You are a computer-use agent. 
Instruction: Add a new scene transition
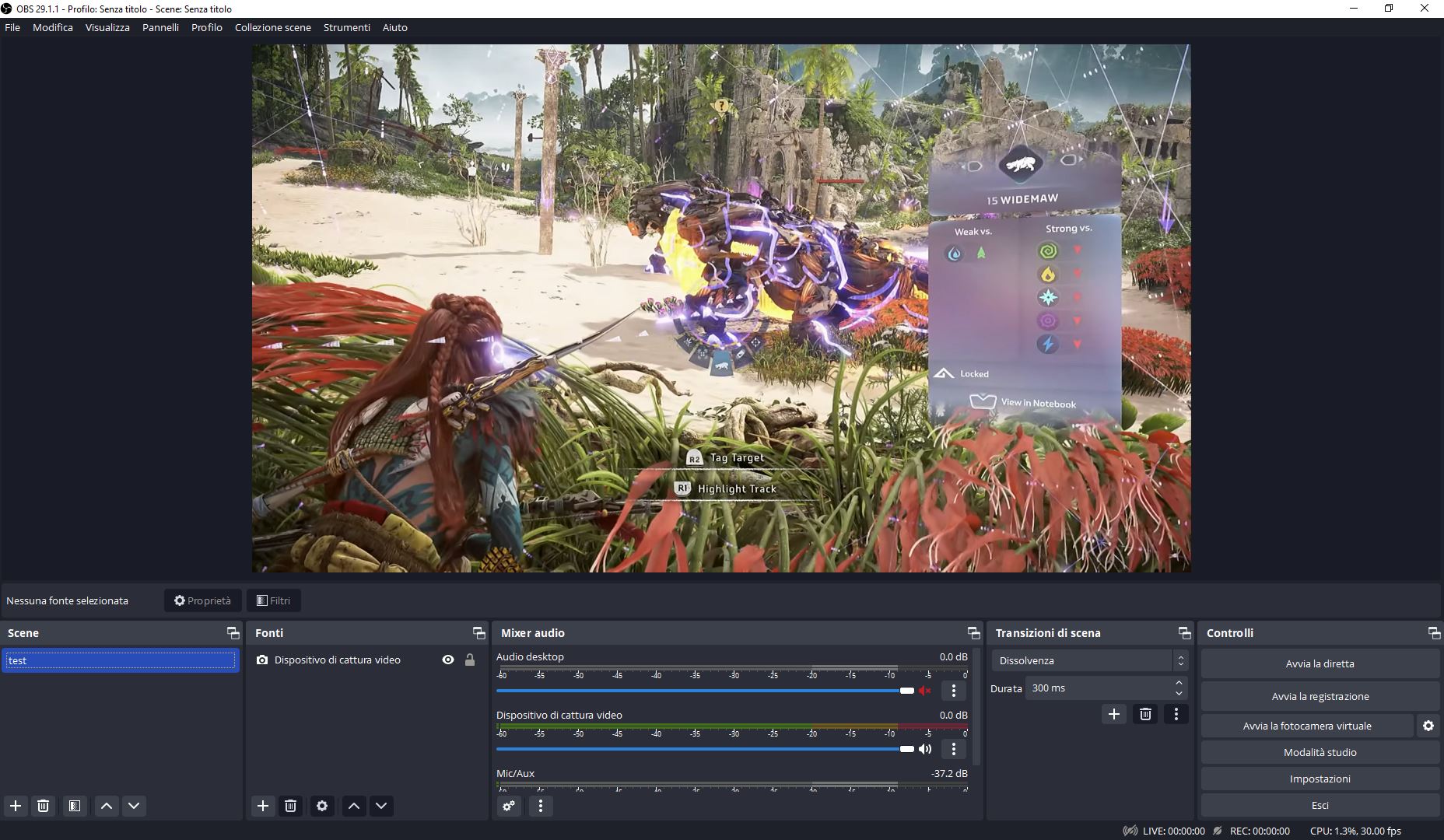pyautogui.click(x=1114, y=714)
